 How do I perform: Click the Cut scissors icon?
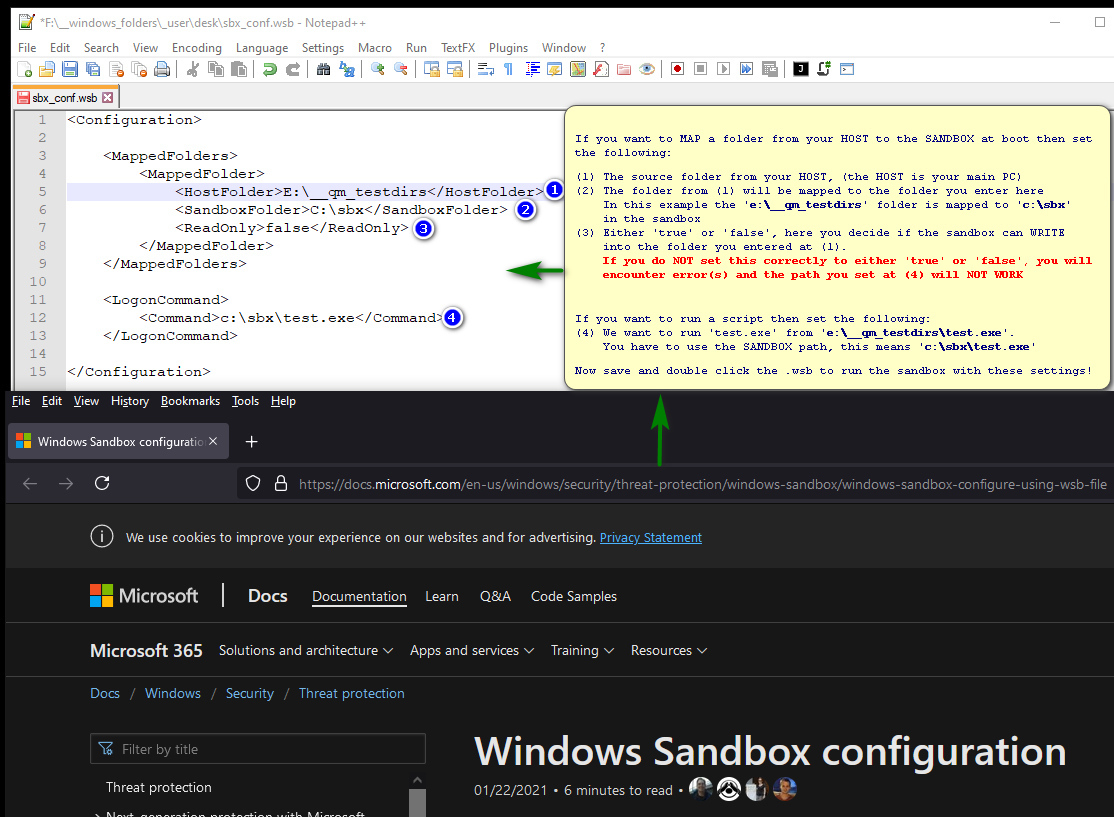pos(193,69)
